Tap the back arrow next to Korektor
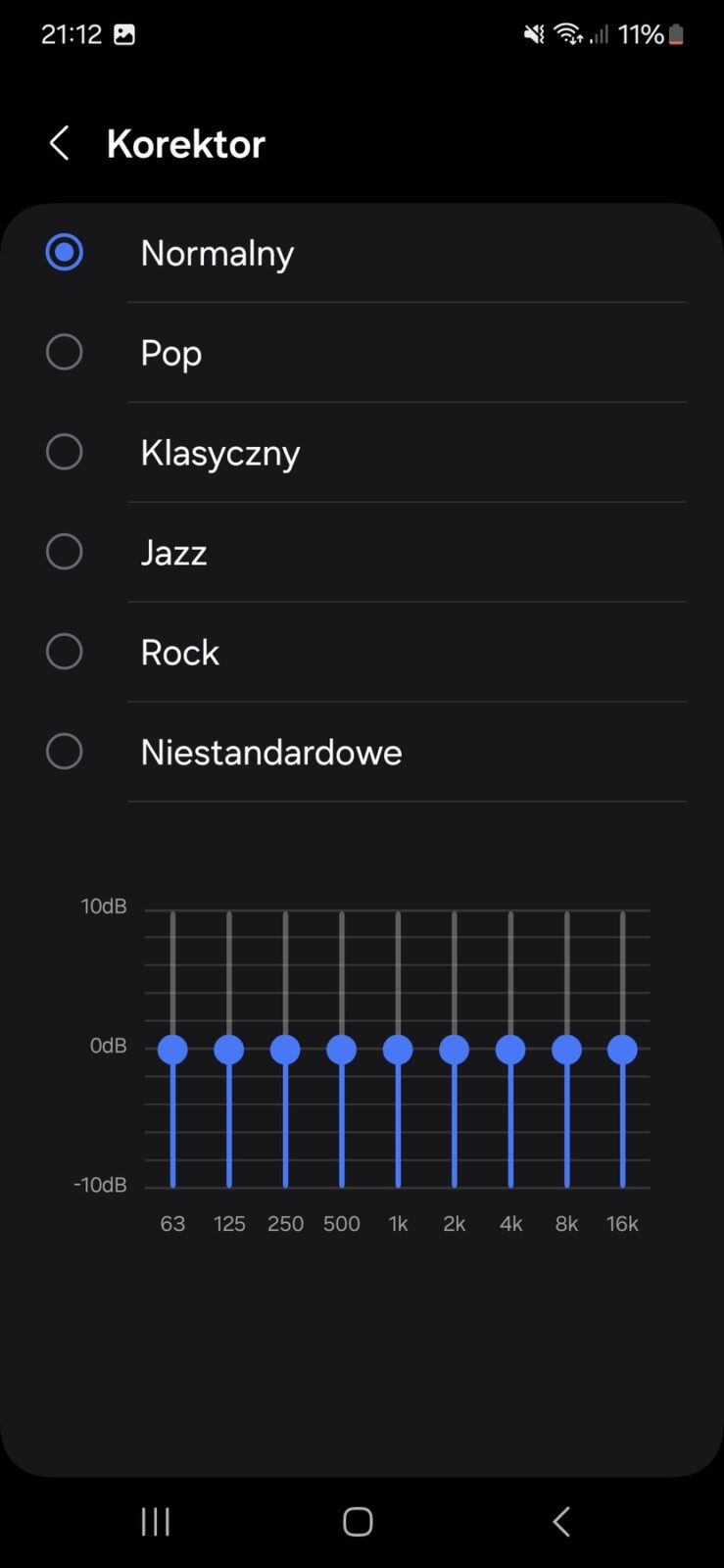Screen dimensions: 724x1568 pos(60,144)
